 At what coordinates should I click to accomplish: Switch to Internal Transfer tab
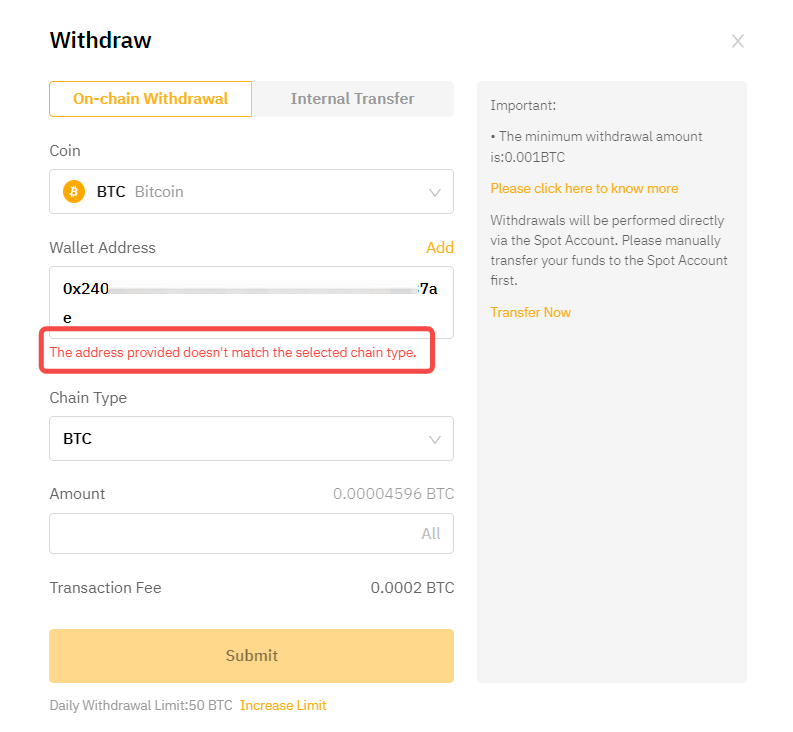click(352, 99)
